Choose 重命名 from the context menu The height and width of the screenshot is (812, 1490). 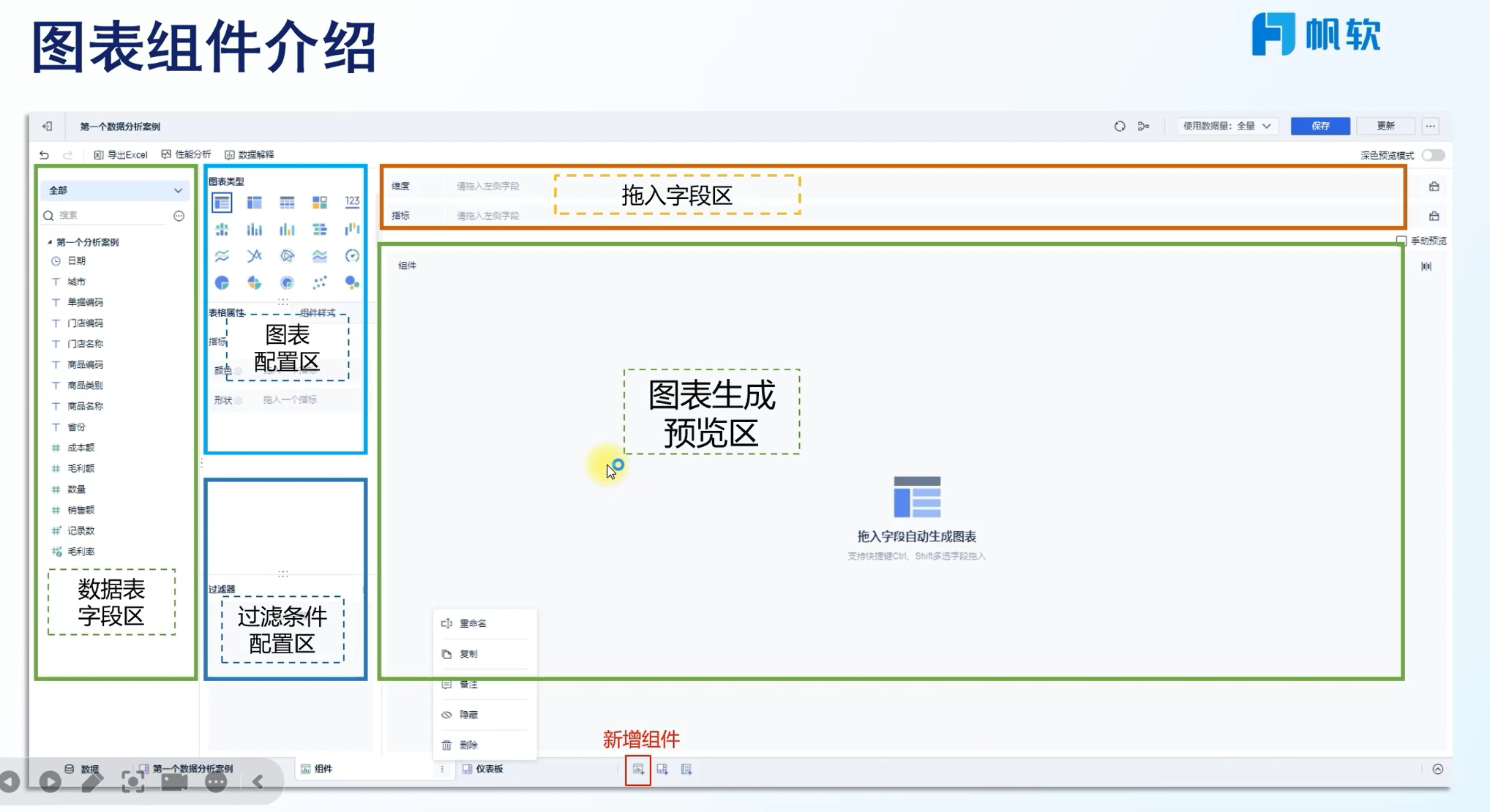(473, 623)
